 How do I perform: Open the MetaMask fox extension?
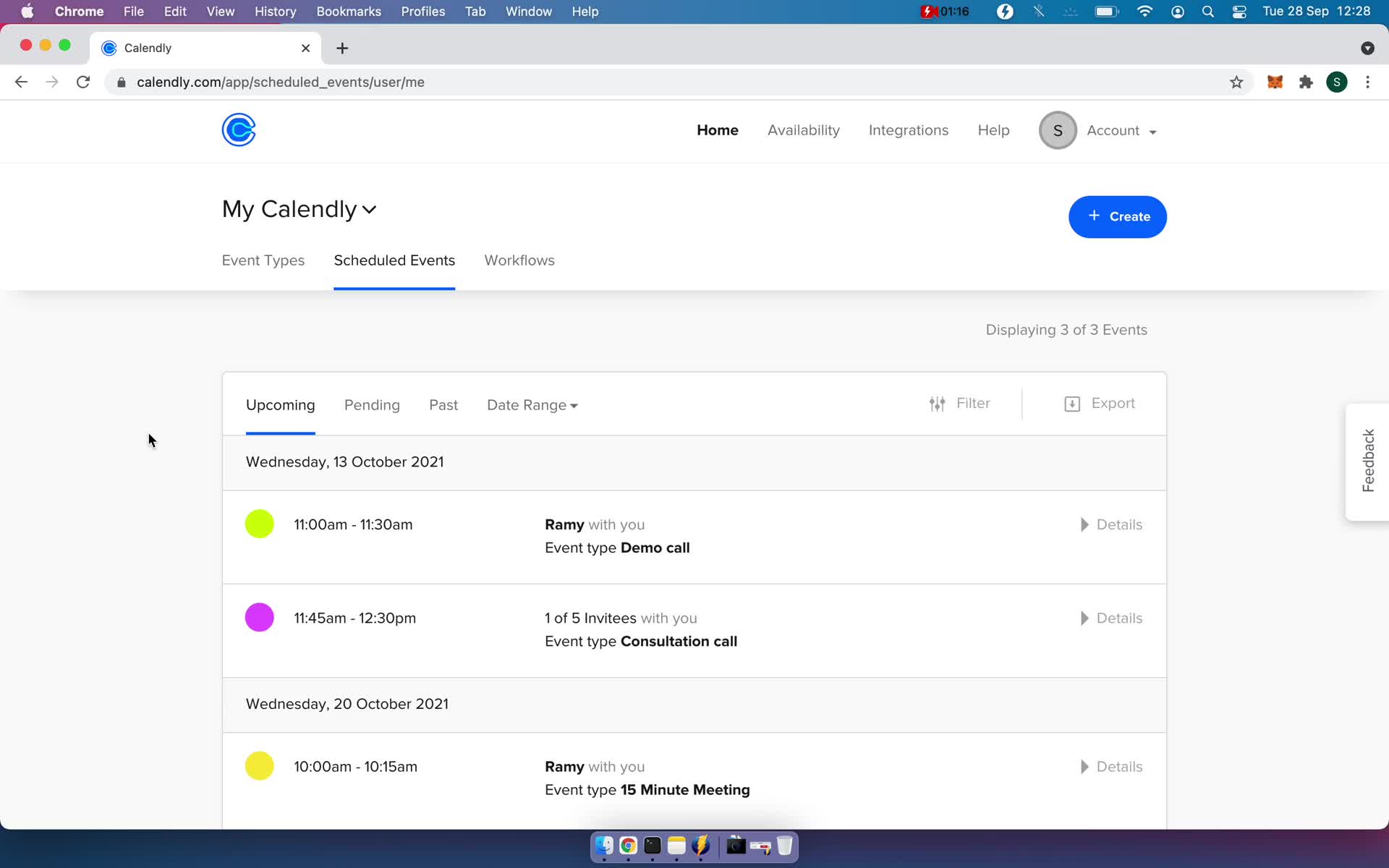(1275, 82)
